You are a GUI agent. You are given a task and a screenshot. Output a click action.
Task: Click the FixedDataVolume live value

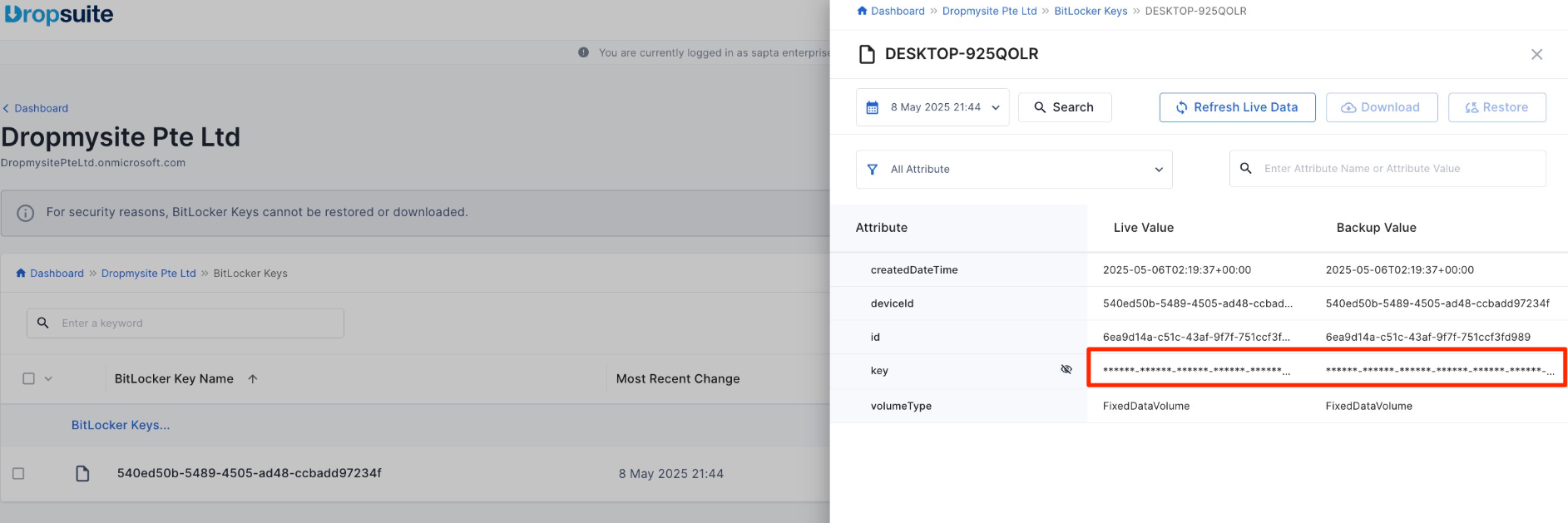pyautogui.click(x=1146, y=406)
